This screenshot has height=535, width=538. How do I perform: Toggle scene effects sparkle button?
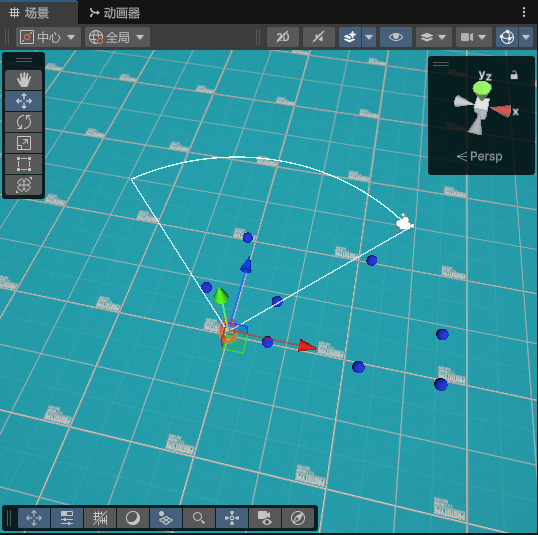tap(350, 37)
